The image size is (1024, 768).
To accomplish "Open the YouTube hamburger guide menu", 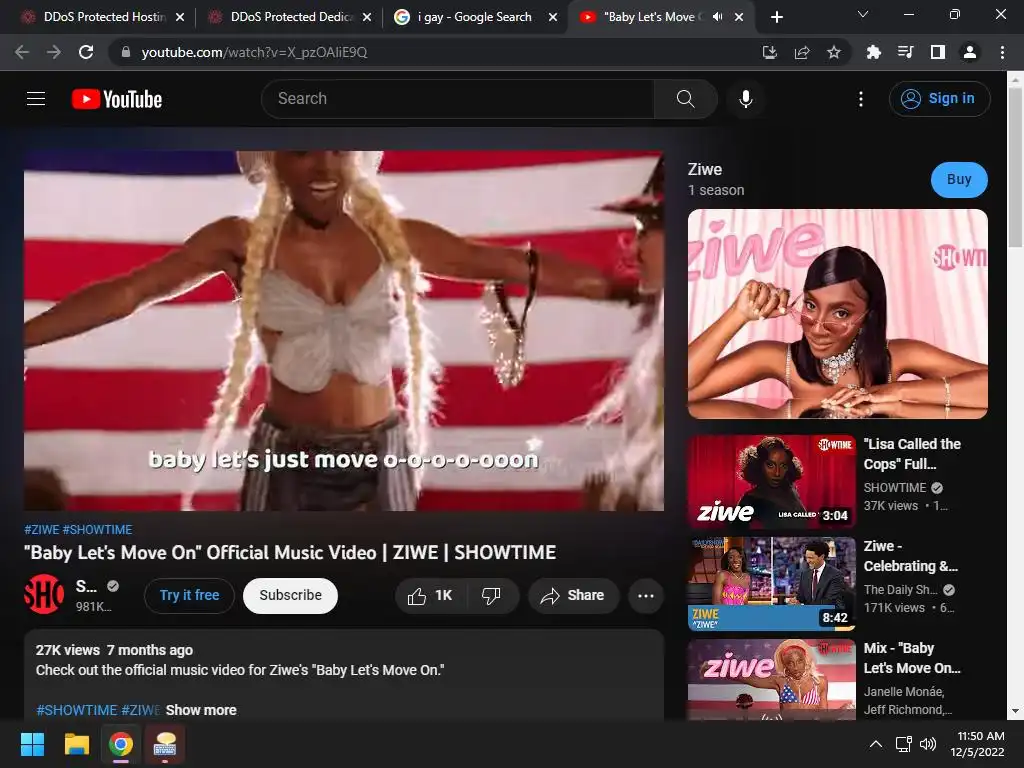I will 36,99.
